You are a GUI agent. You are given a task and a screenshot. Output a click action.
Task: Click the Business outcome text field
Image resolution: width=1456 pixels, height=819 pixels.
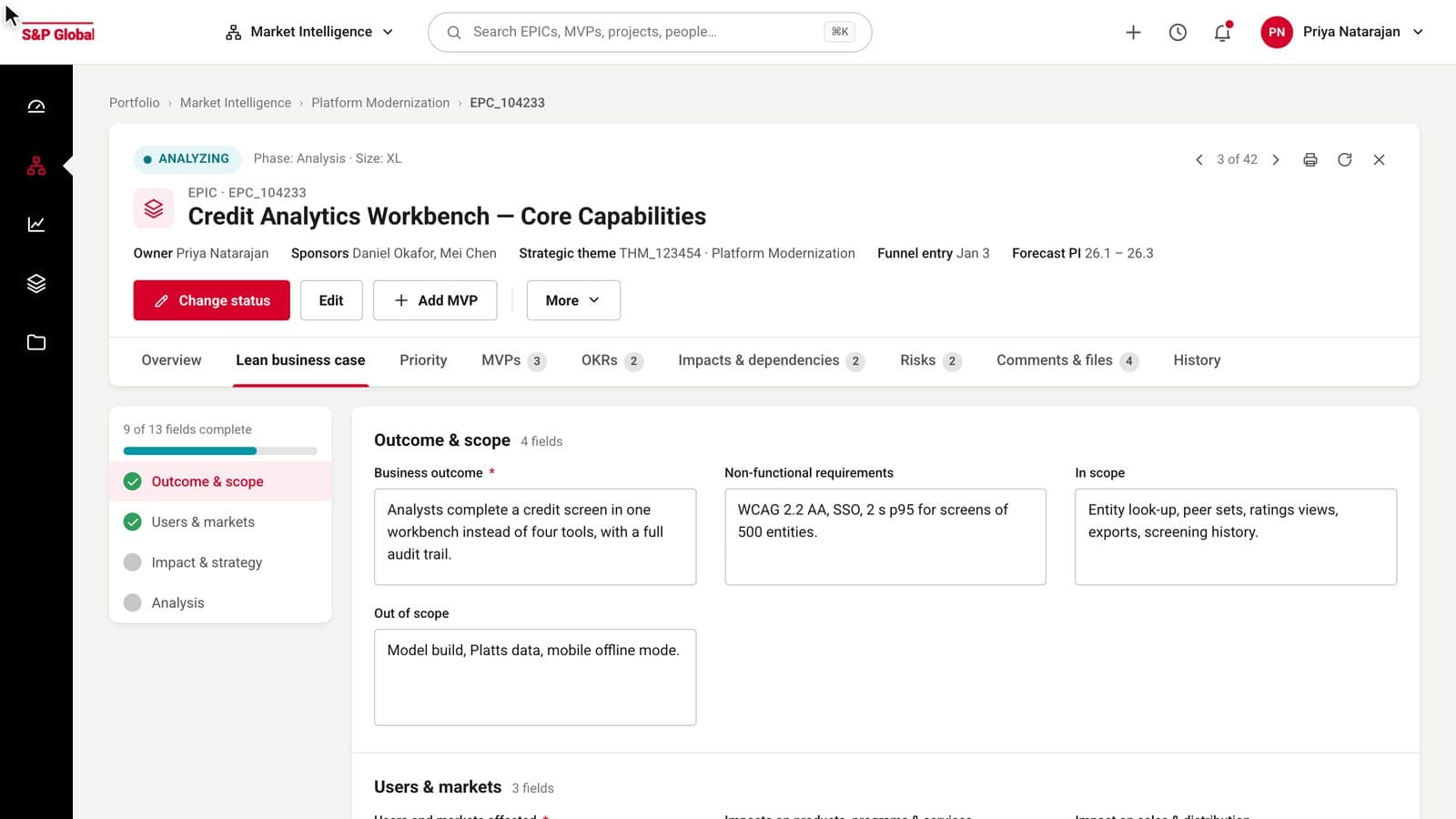535,537
